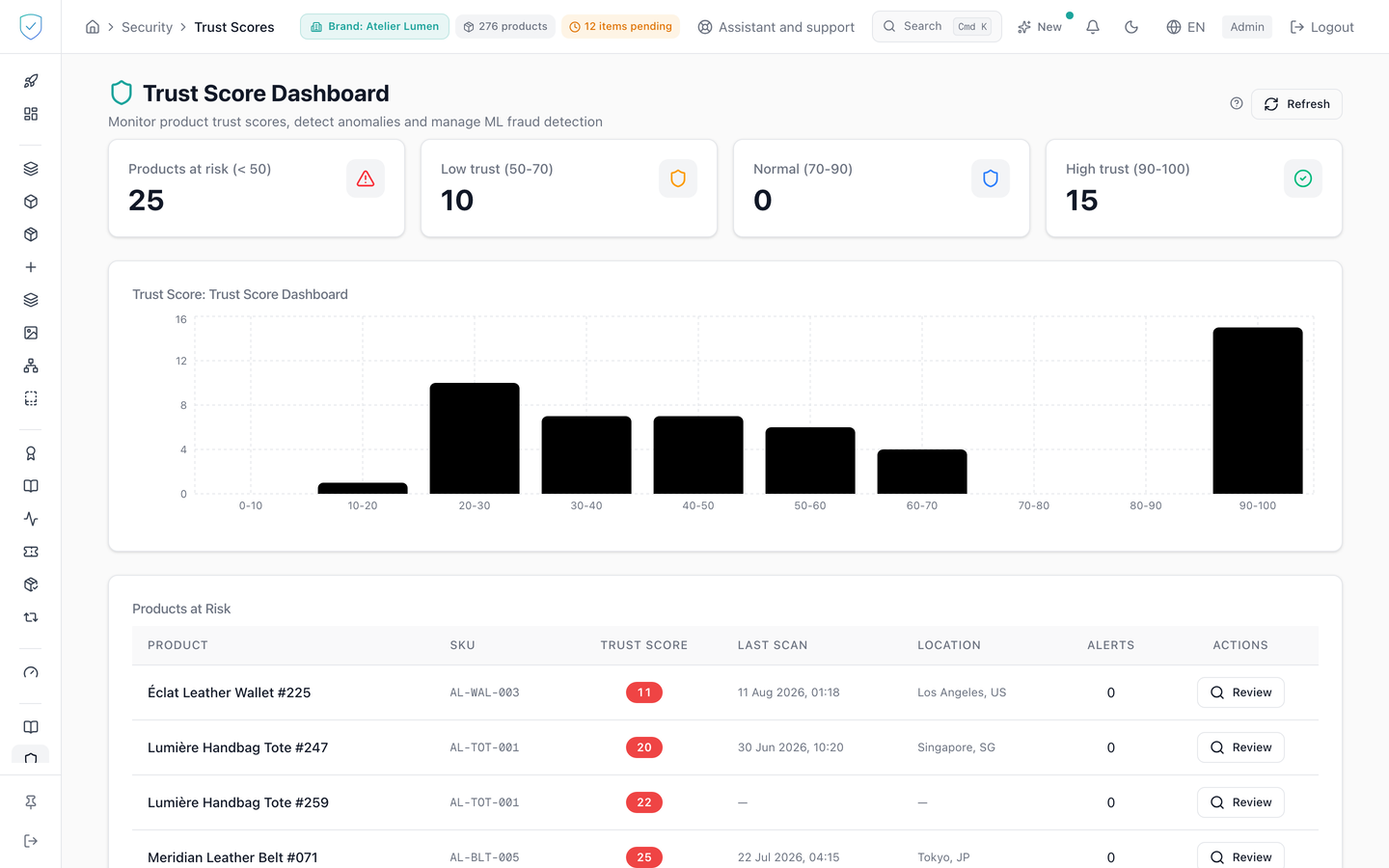Open the package check sidebar icon
The image size is (1389, 868).
tap(31, 584)
